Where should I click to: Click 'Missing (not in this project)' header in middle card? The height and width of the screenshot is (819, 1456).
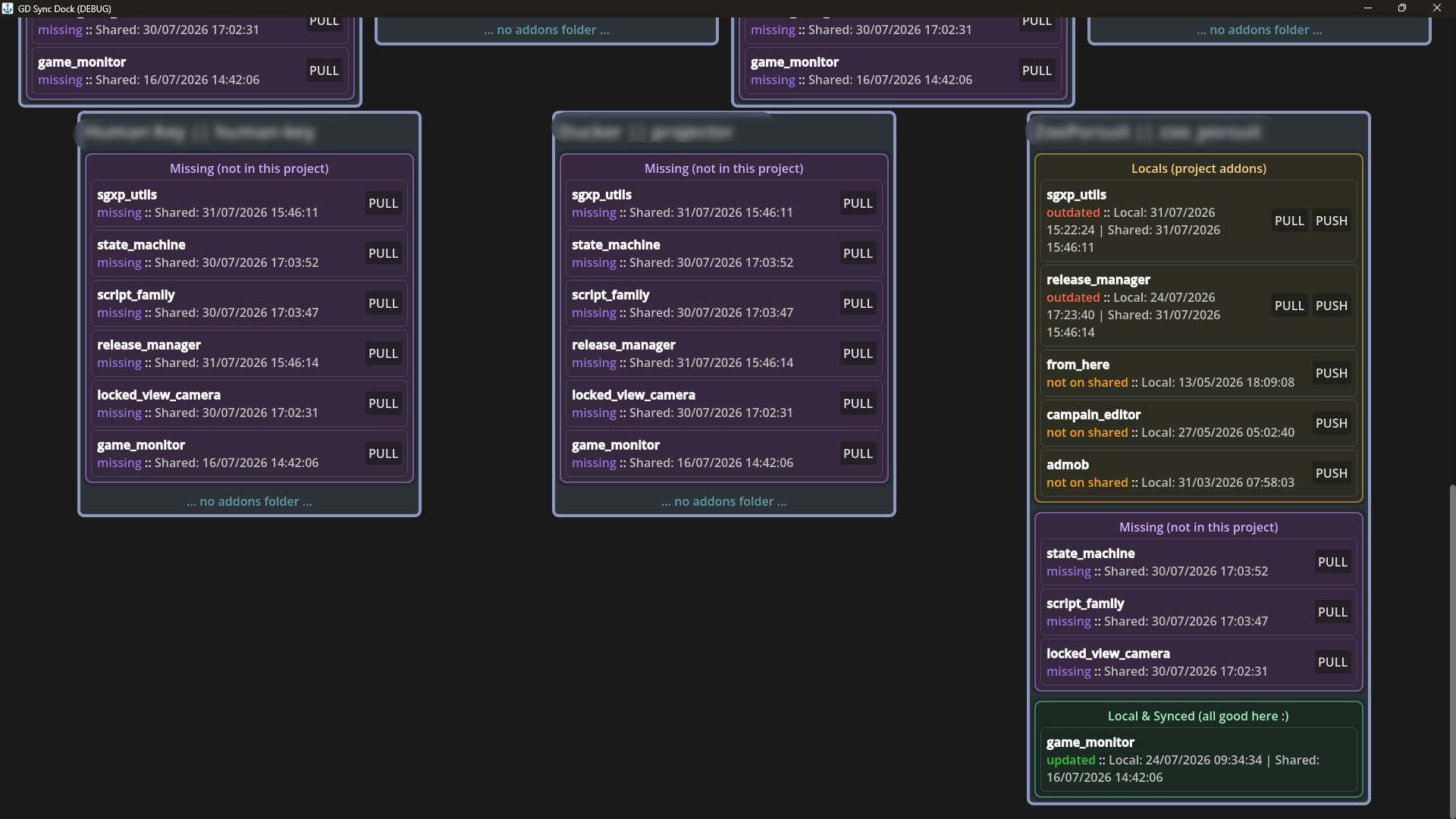[x=724, y=168]
